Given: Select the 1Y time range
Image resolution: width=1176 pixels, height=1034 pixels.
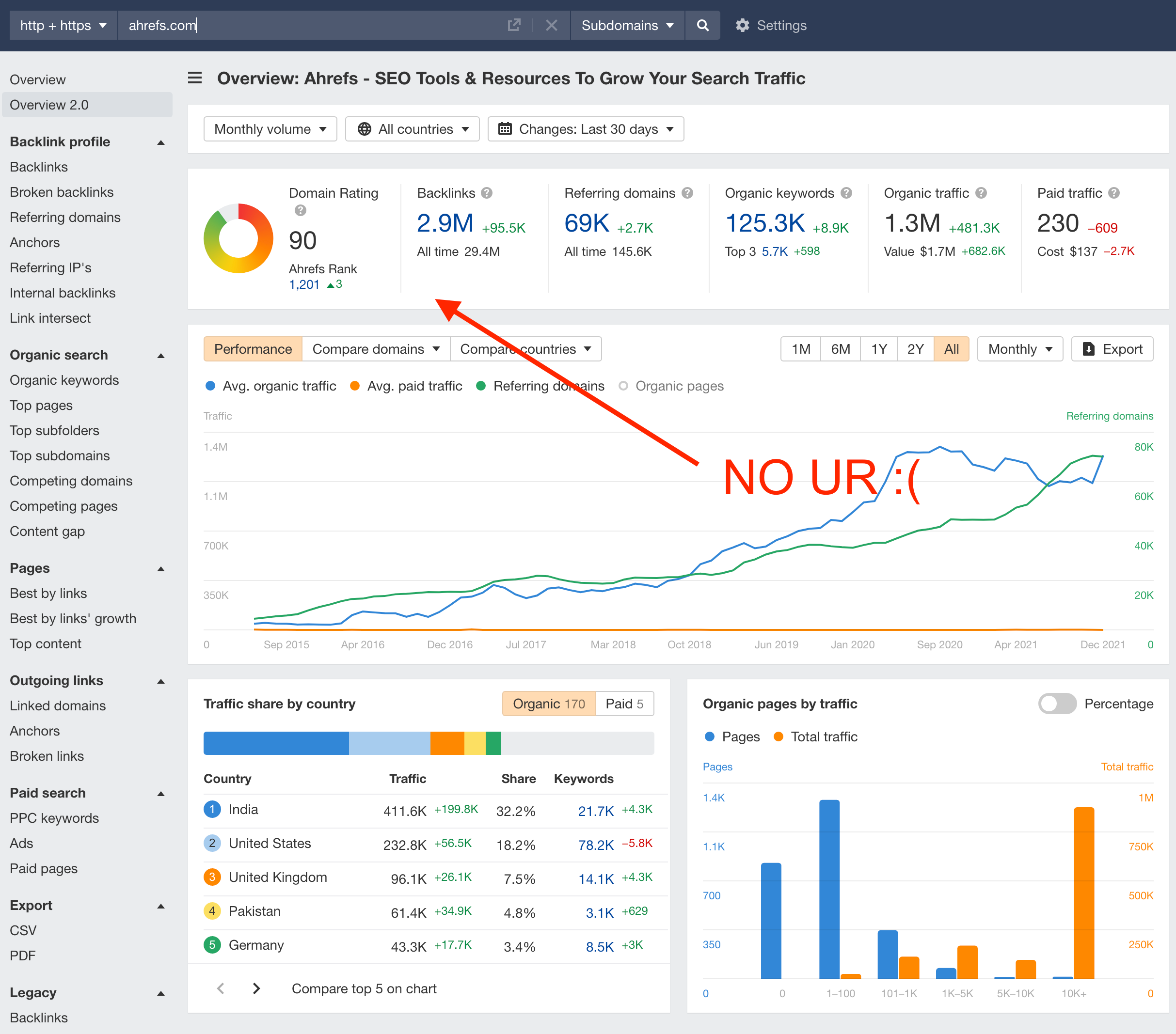Looking at the screenshot, I should pos(878,349).
